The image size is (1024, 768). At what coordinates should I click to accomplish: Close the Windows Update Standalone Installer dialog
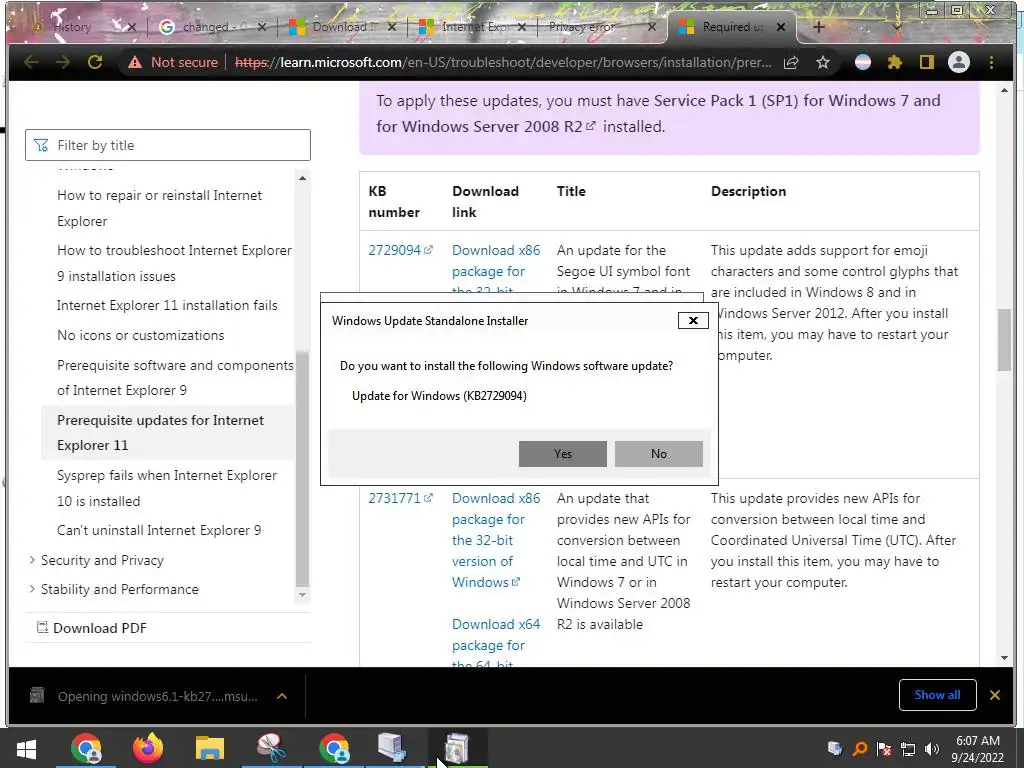click(693, 320)
